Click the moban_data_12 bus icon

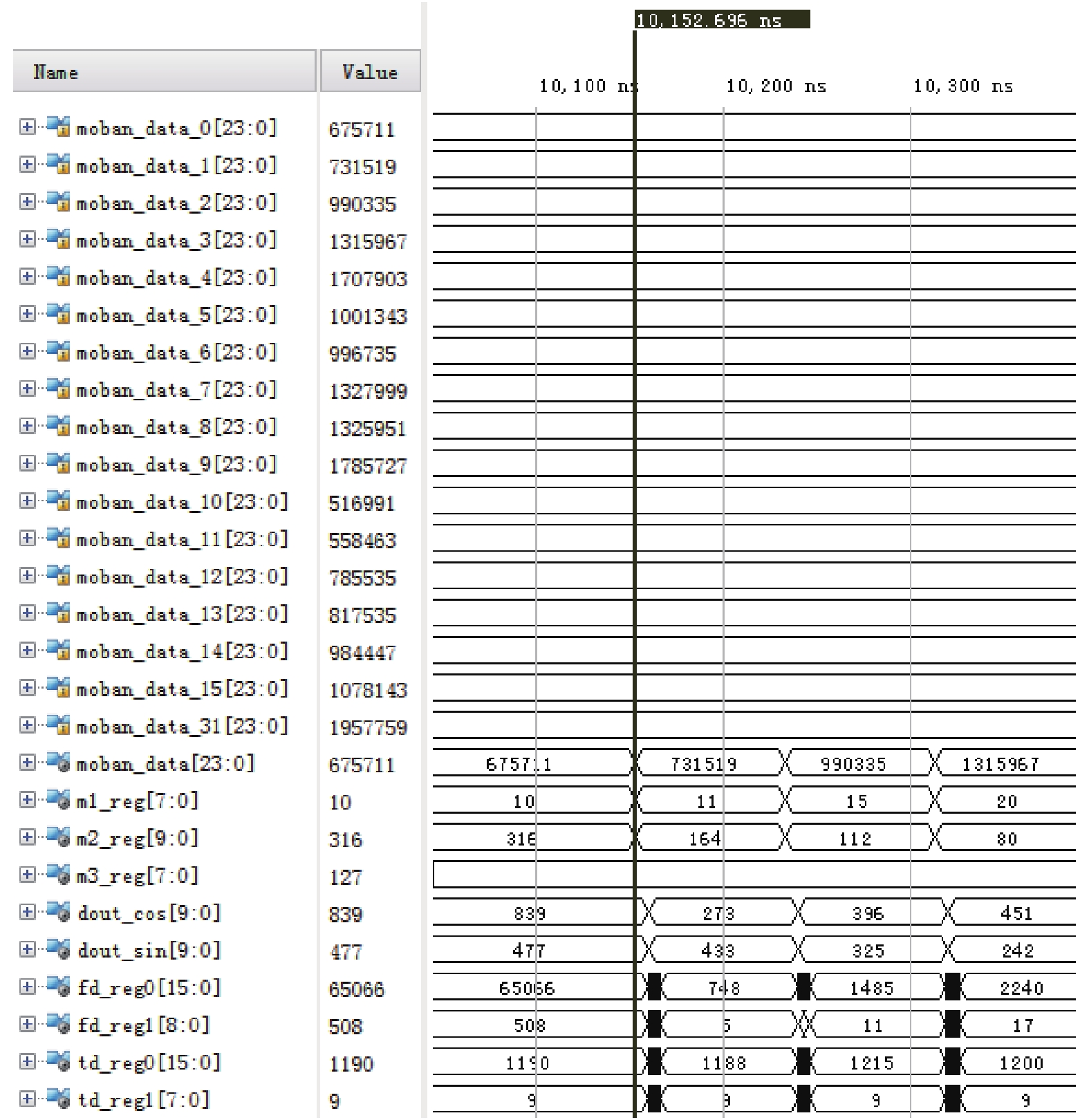click(x=59, y=576)
